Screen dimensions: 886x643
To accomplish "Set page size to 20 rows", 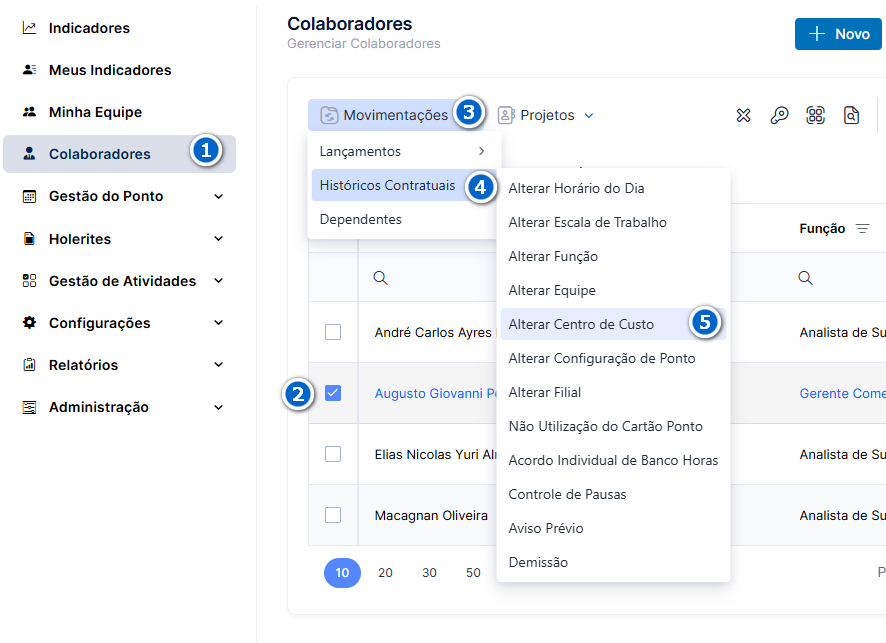I will [x=385, y=572].
